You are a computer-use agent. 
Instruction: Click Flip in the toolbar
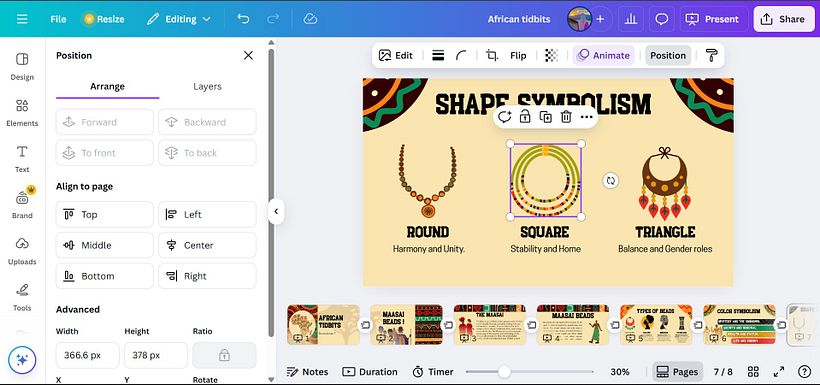pyautogui.click(x=518, y=55)
